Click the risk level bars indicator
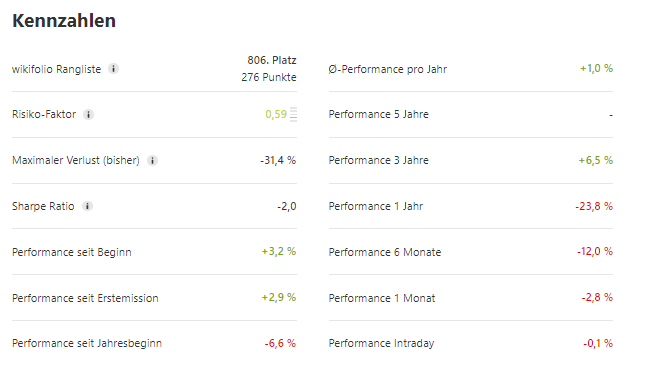This screenshot has height=384, width=648. coord(293,114)
